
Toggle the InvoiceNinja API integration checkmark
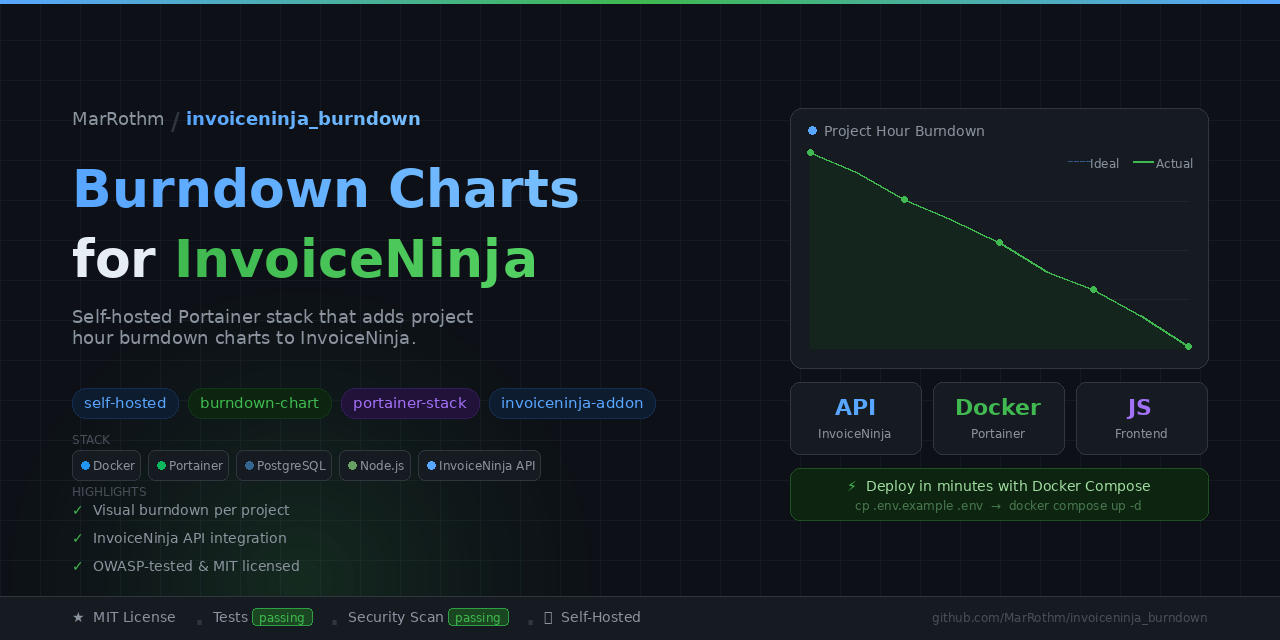(76, 538)
